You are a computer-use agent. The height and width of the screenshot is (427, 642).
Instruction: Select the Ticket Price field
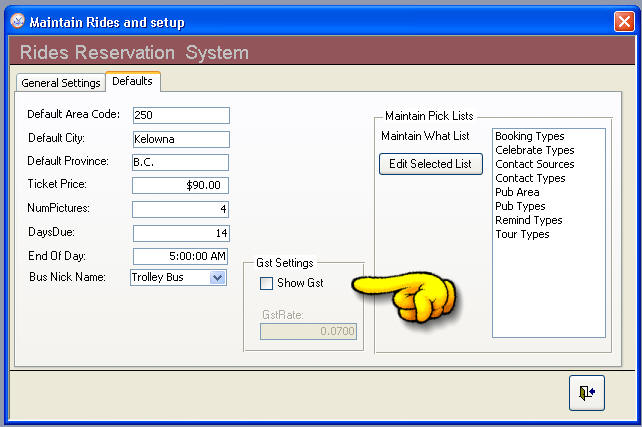[180, 185]
